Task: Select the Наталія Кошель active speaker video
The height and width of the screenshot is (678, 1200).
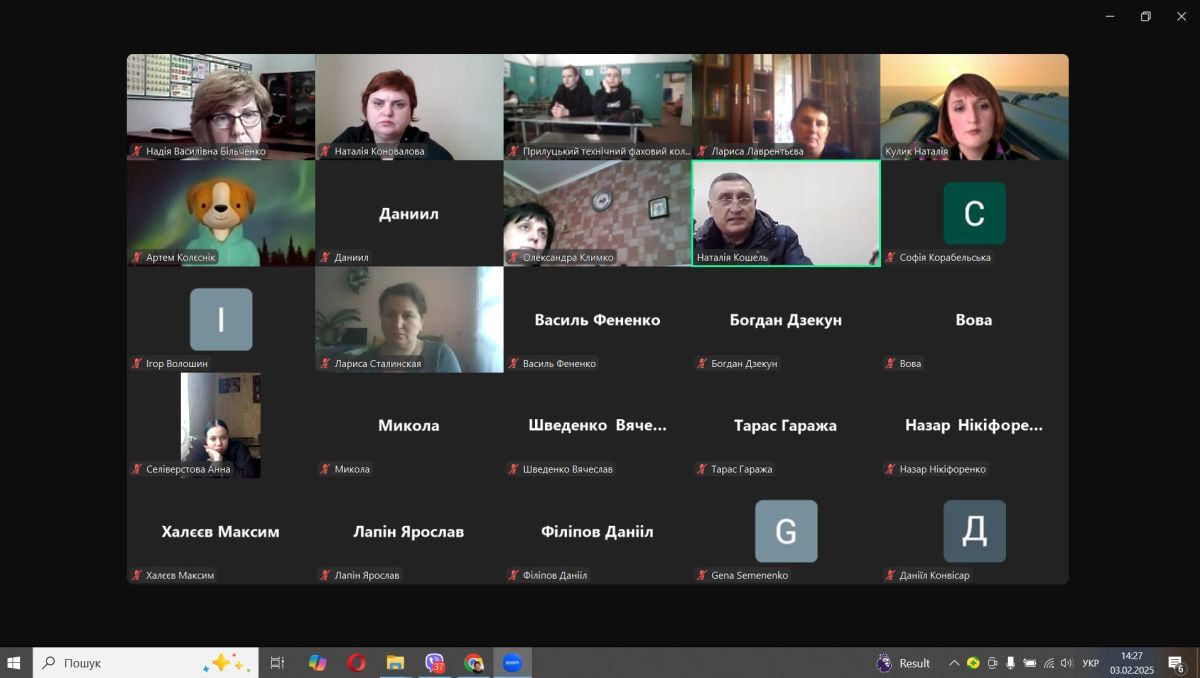Action: (x=786, y=213)
